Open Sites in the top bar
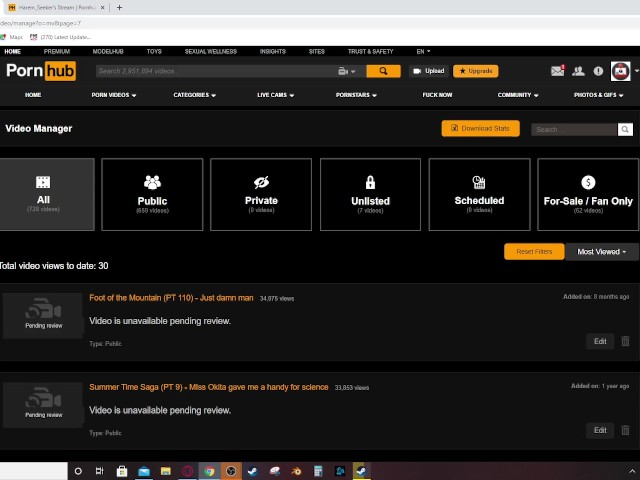This screenshot has height=480, width=640. [316, 51]
